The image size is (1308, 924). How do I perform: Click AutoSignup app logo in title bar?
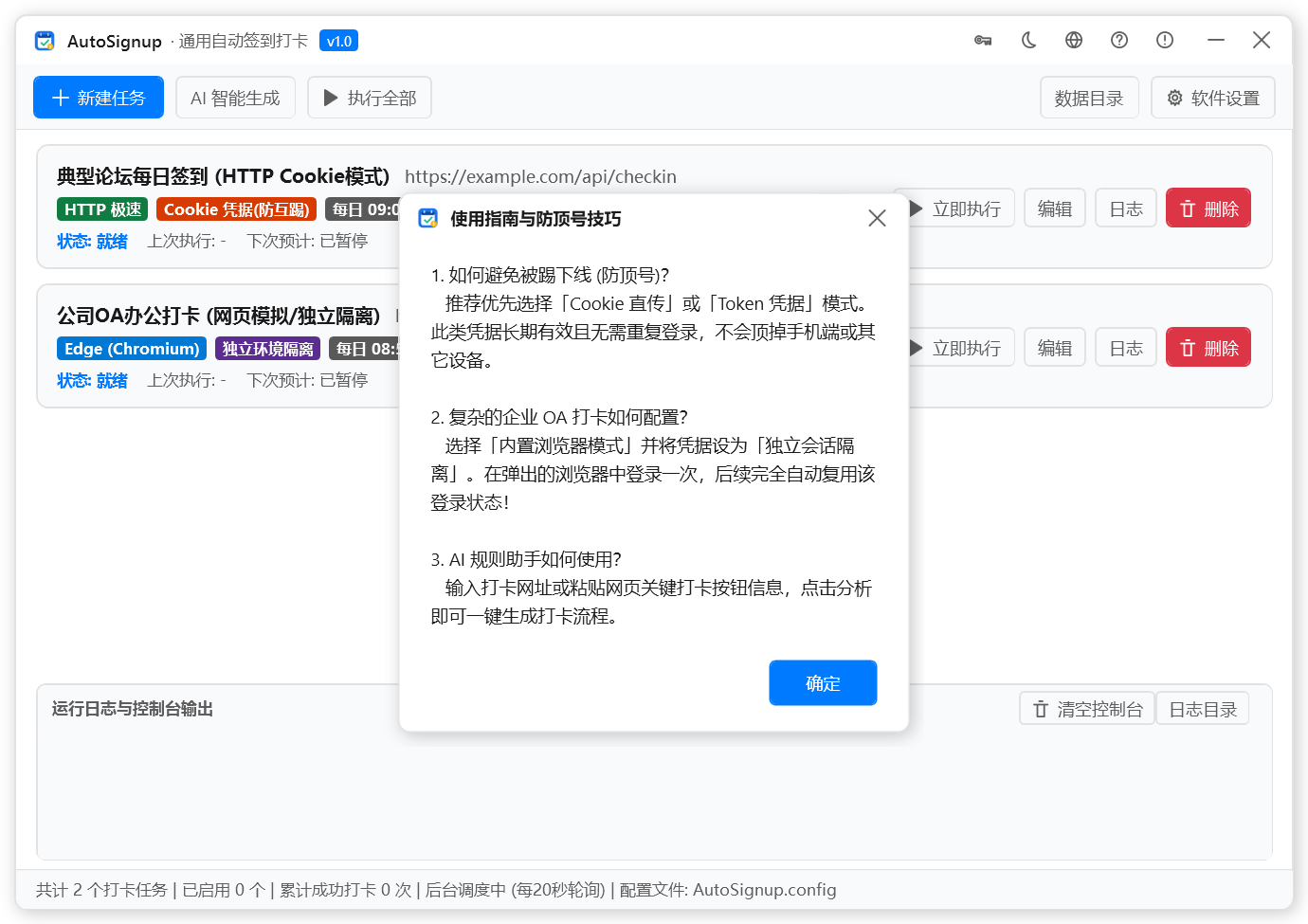click(x=45, y=41)
